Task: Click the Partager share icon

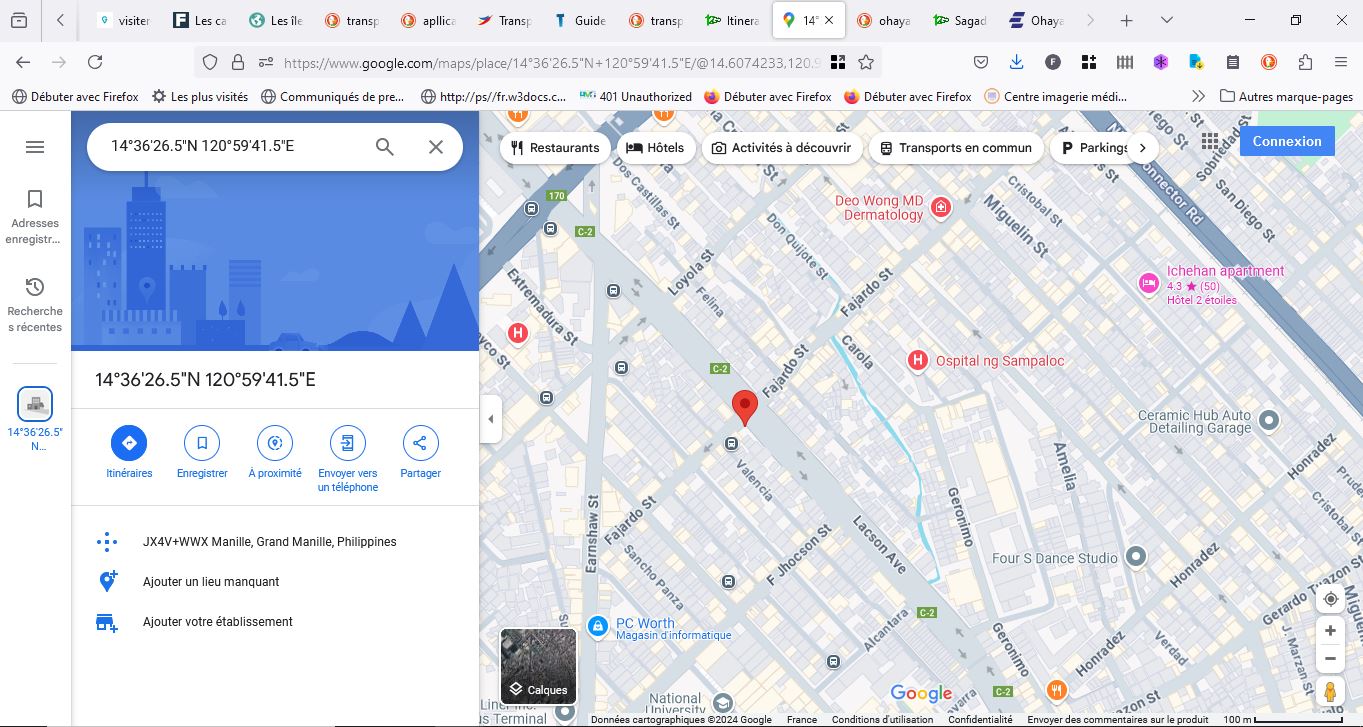Action: pos(420,443)
